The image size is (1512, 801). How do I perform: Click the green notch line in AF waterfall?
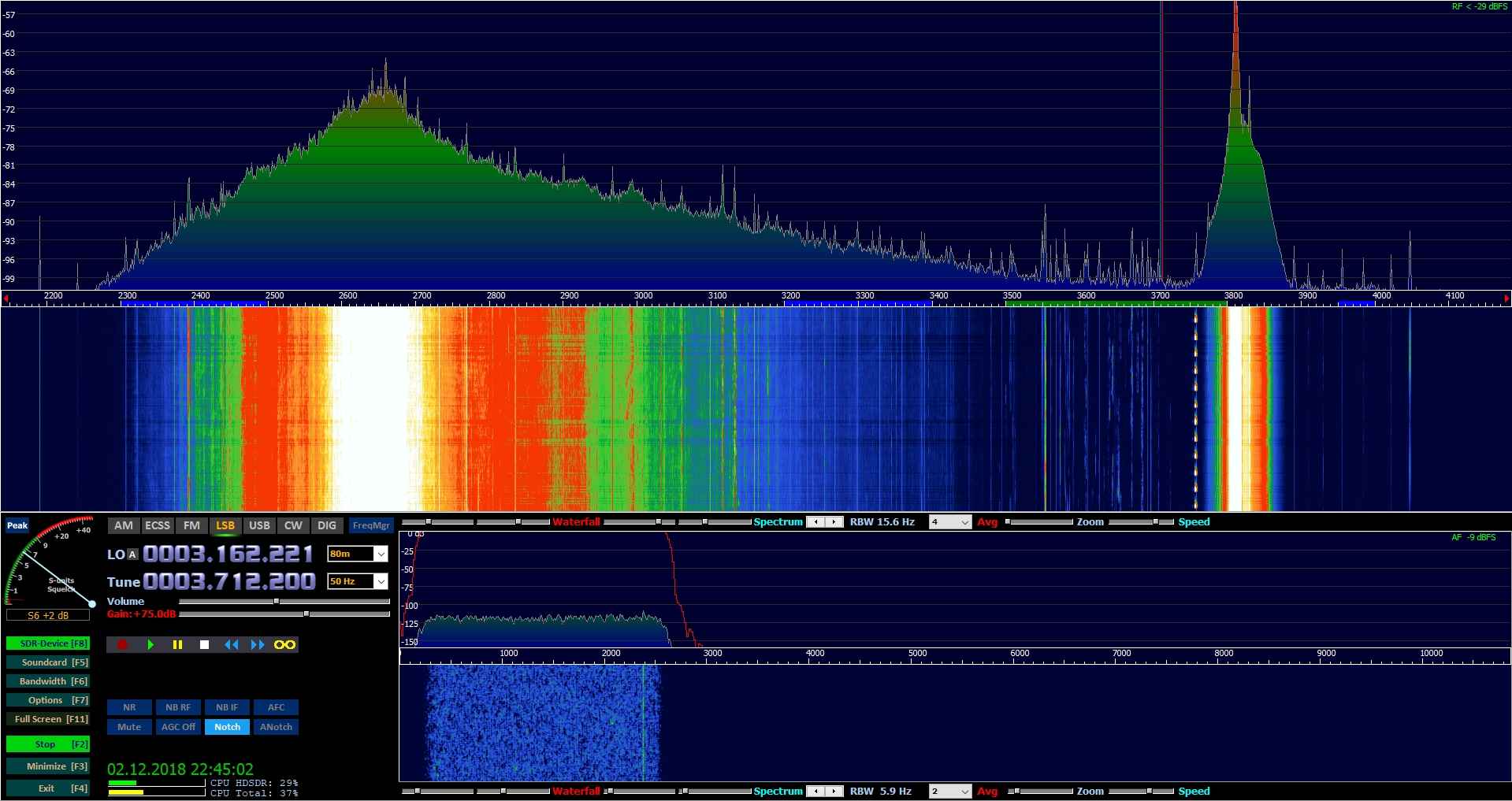644,723
